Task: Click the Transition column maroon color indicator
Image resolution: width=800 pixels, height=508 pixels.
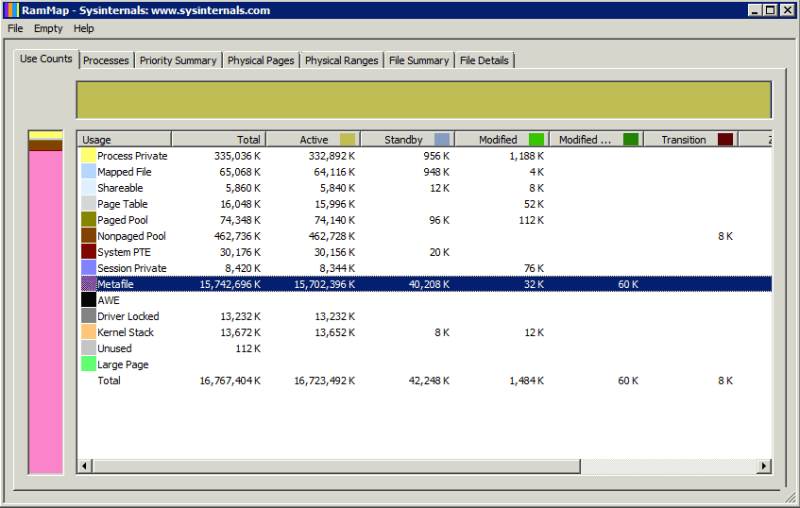Action: (726, 139)
